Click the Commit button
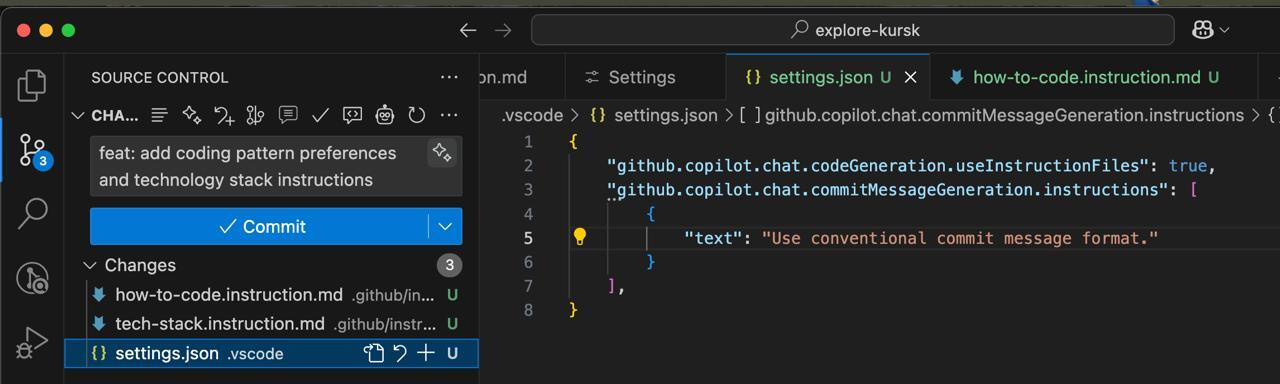Viewport: 1280px width, 384px height. tap(260, 227)
